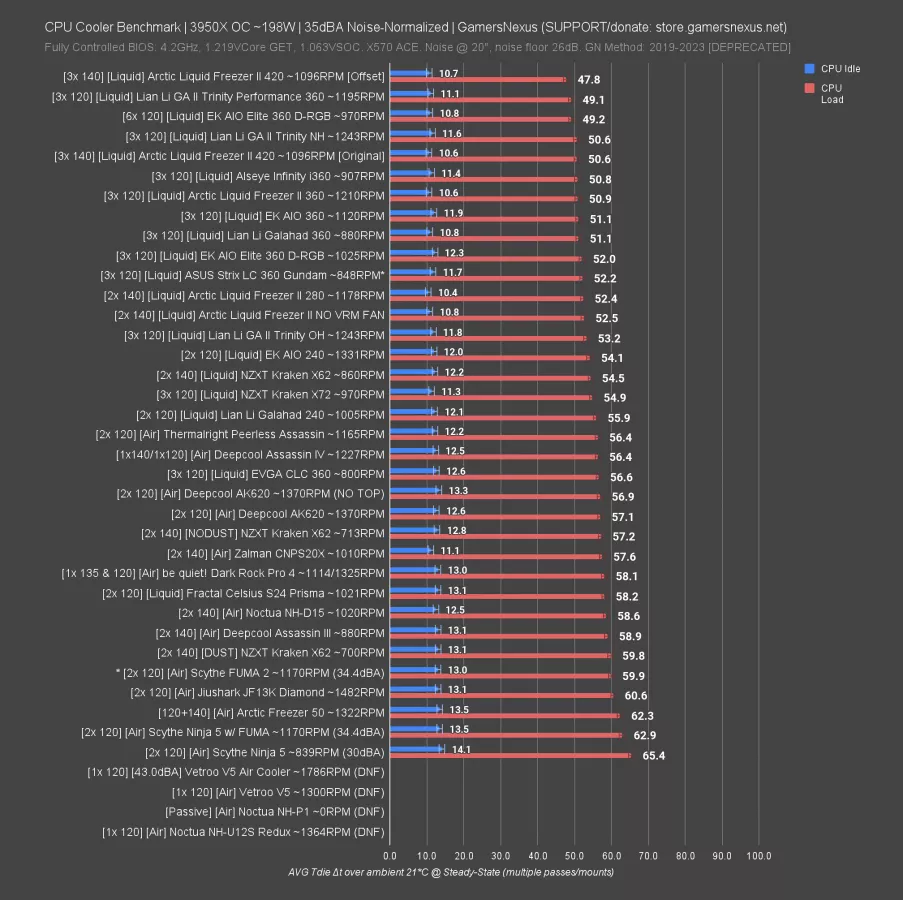Click the red load bar for Arctic Freezer 50

point(505,715)
